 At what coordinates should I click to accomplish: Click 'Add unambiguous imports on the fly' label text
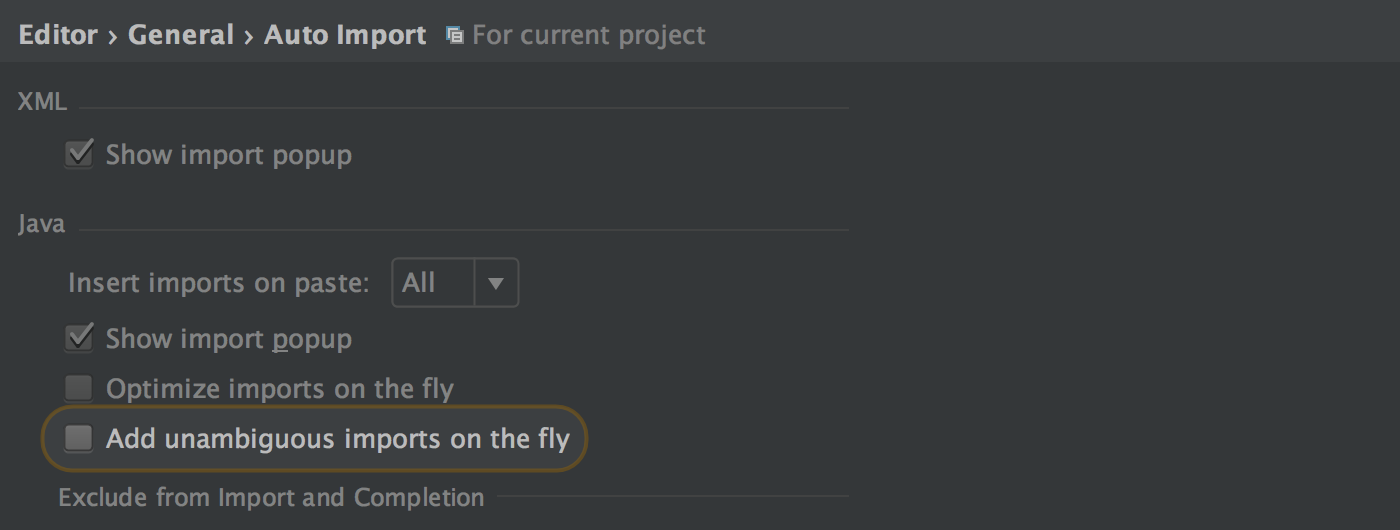pyautogui.click(x=338, y=438)
